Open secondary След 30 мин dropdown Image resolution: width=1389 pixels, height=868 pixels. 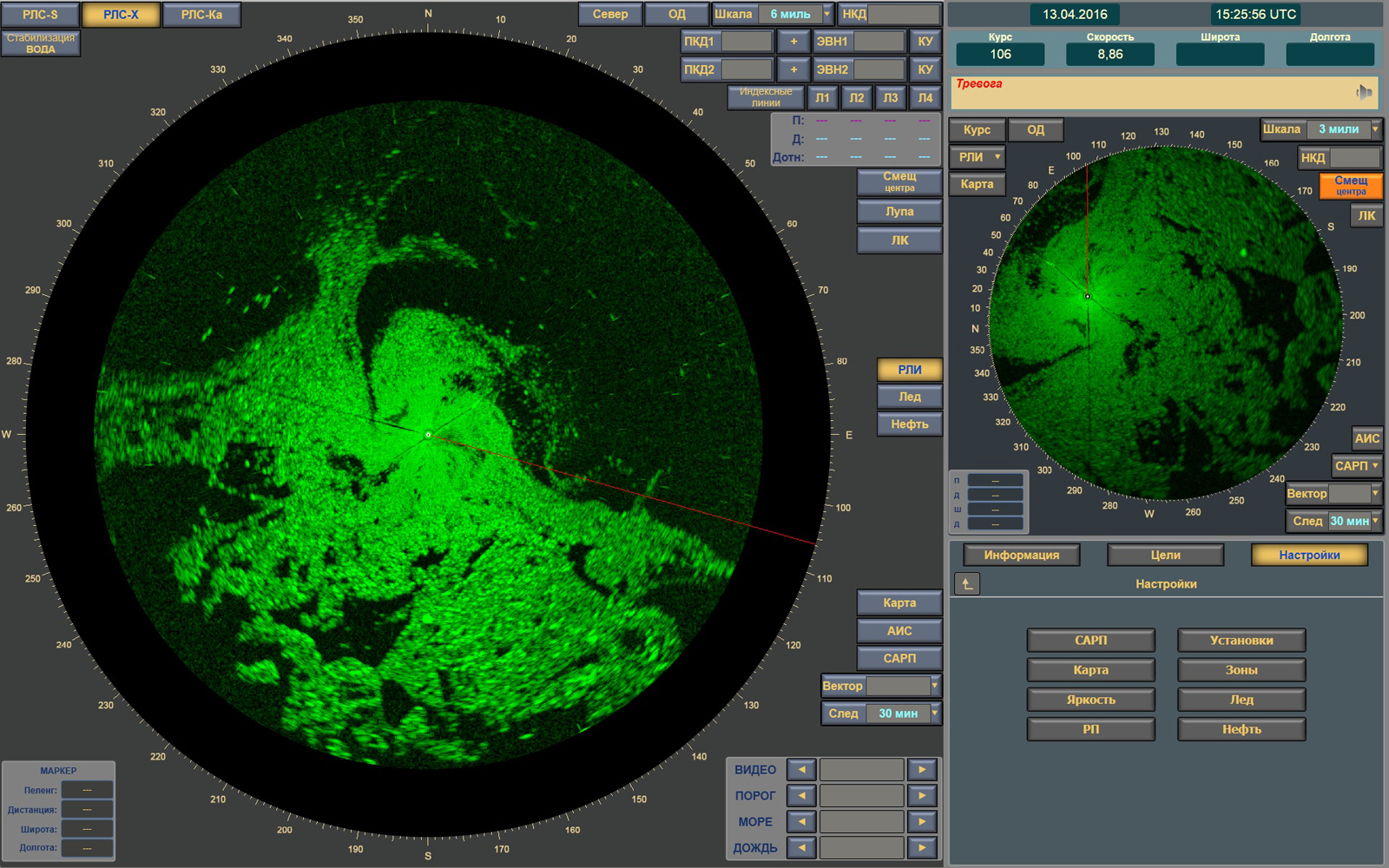point(1375,522)
